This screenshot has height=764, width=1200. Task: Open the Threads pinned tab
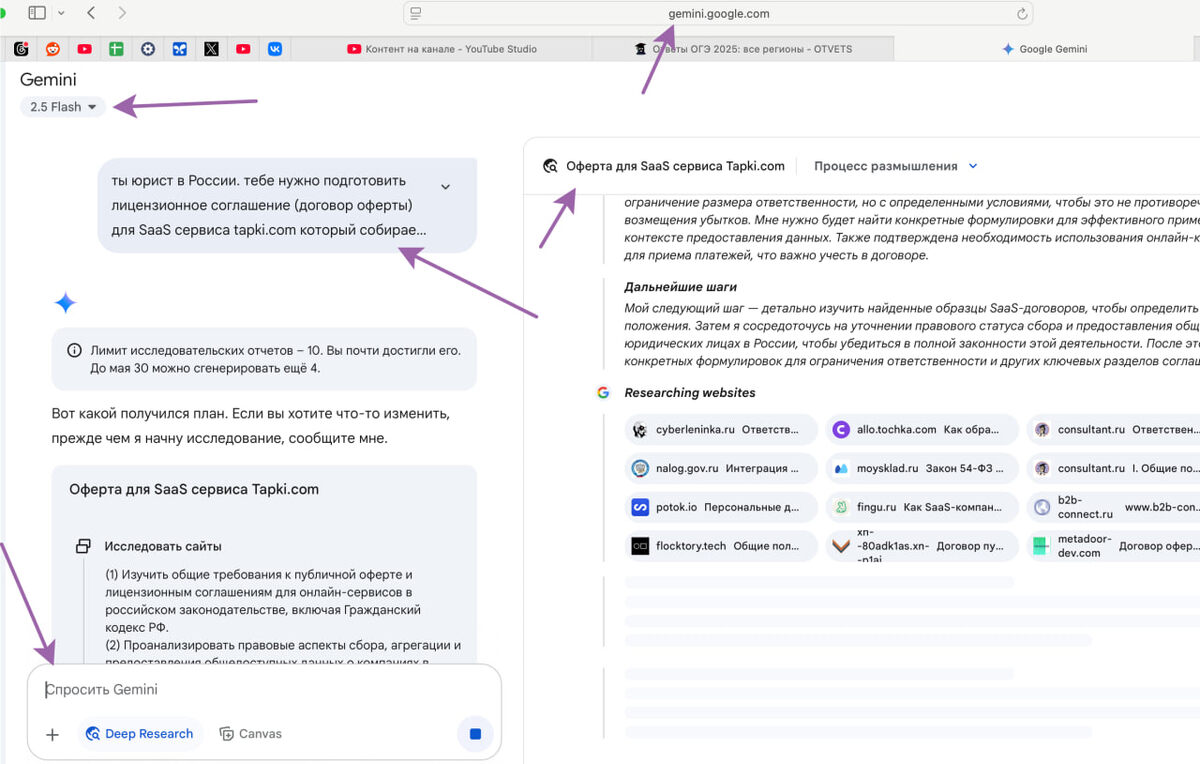click(x=21, y=48)
